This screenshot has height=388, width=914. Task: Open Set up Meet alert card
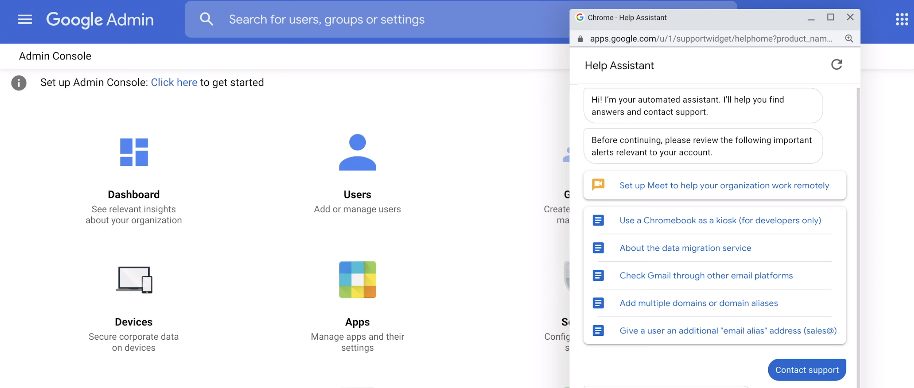[715, 185]
